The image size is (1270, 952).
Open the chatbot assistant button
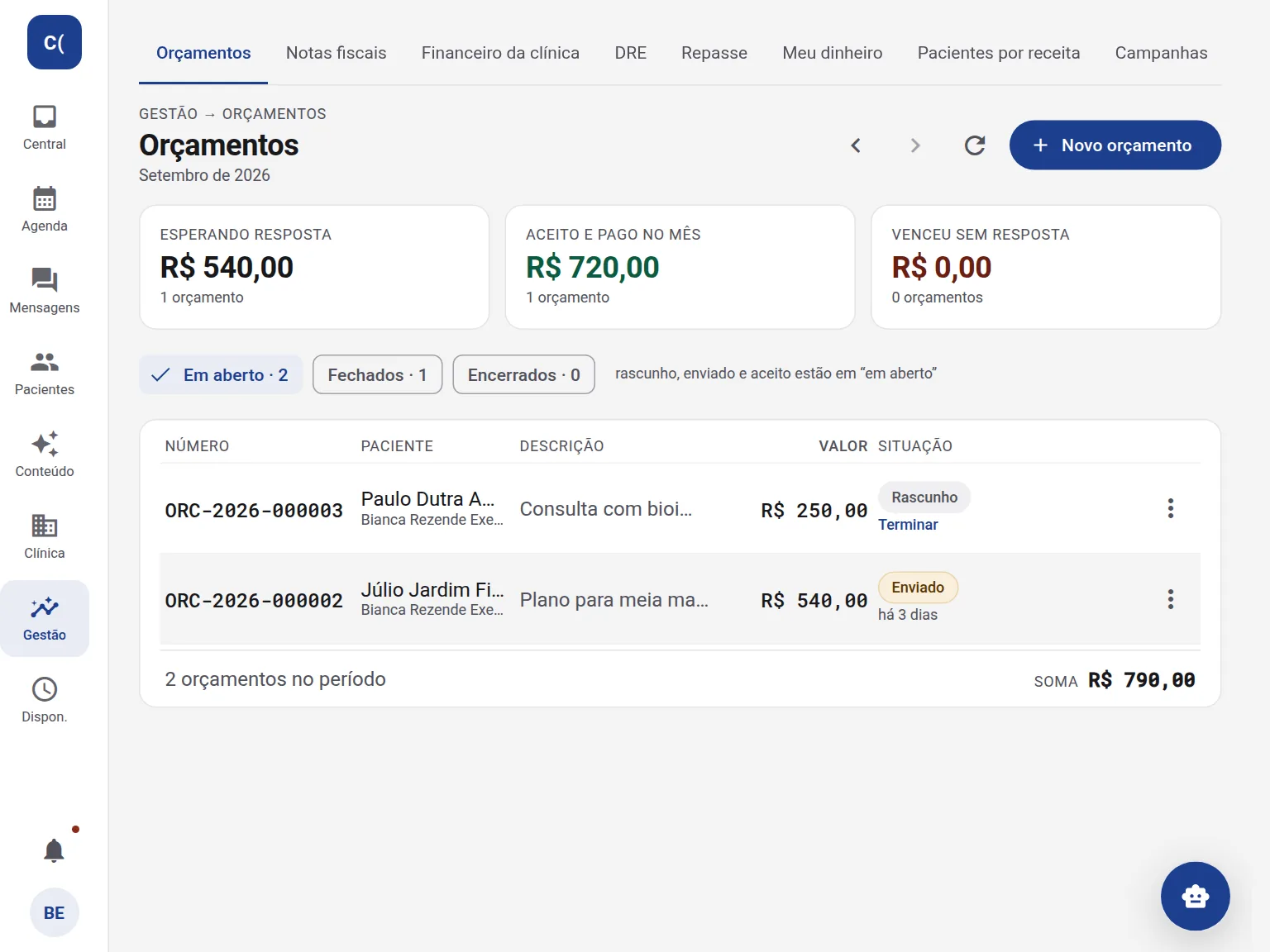(1195, 896)
